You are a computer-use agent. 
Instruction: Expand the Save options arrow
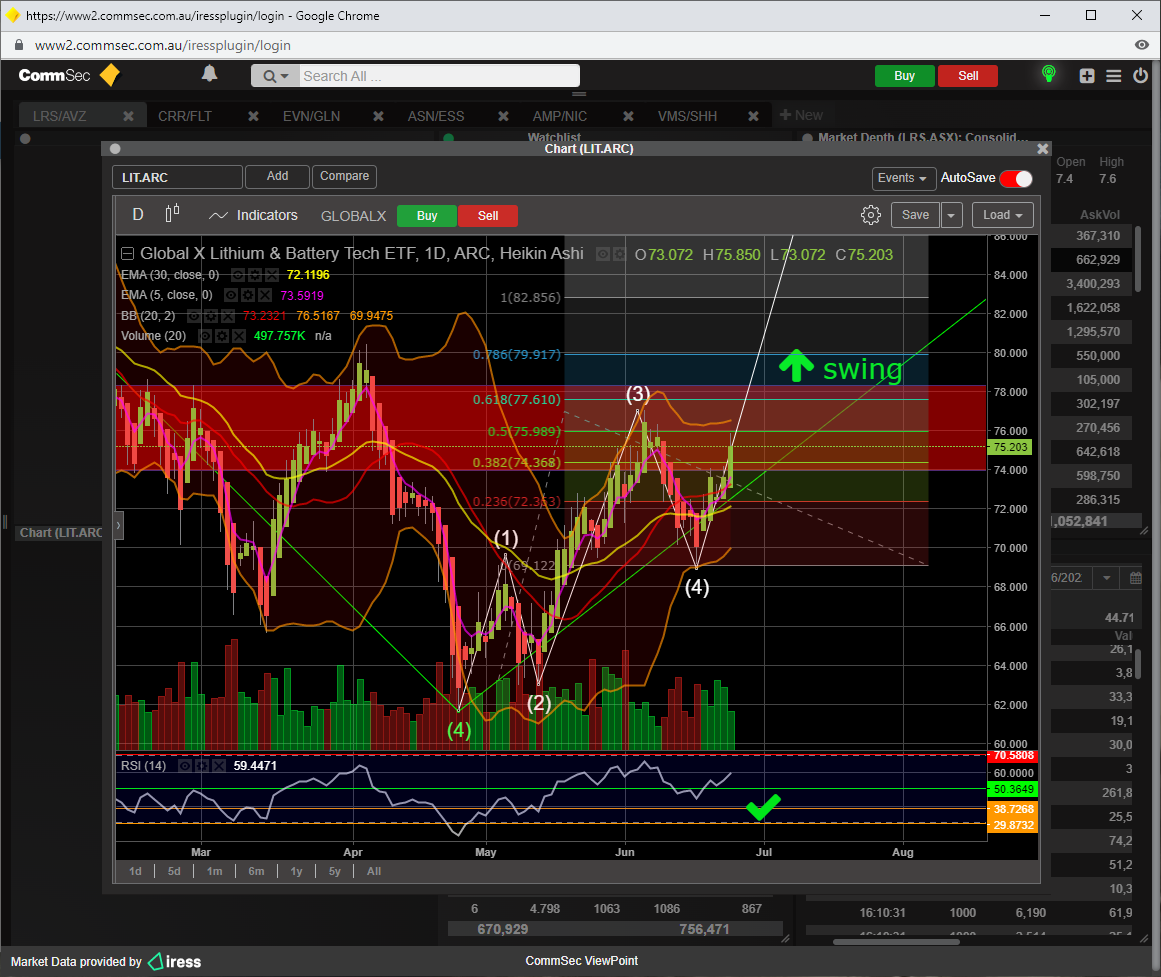951,215
